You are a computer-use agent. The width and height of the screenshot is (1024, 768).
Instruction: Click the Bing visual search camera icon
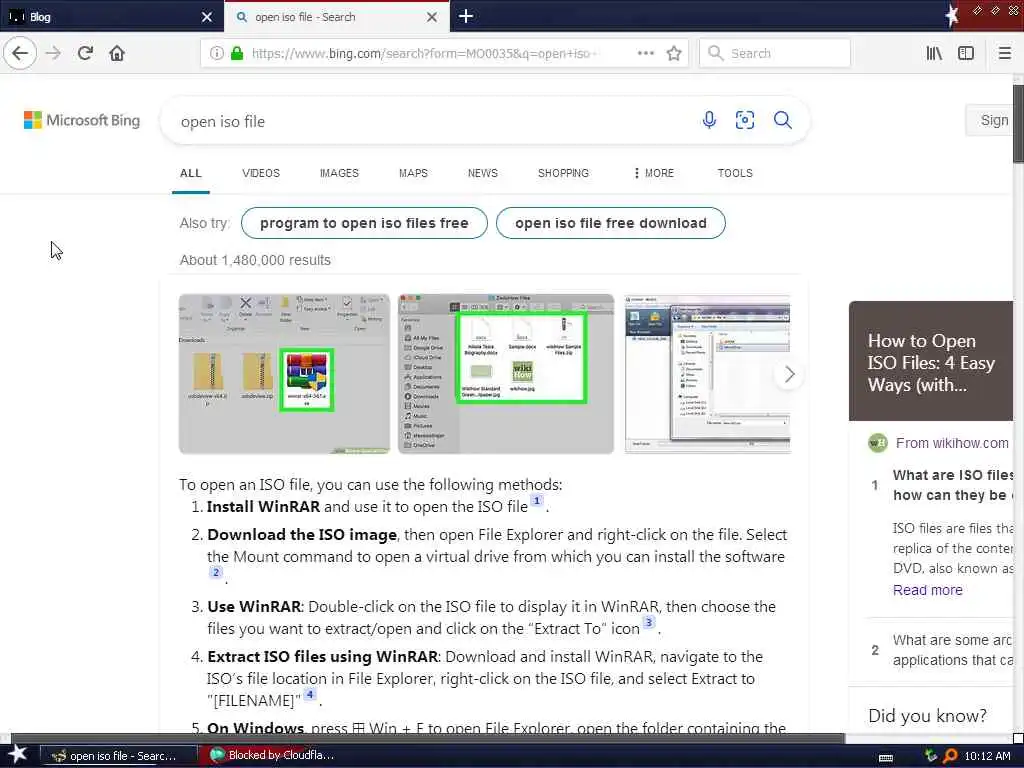tap(744, 120)
